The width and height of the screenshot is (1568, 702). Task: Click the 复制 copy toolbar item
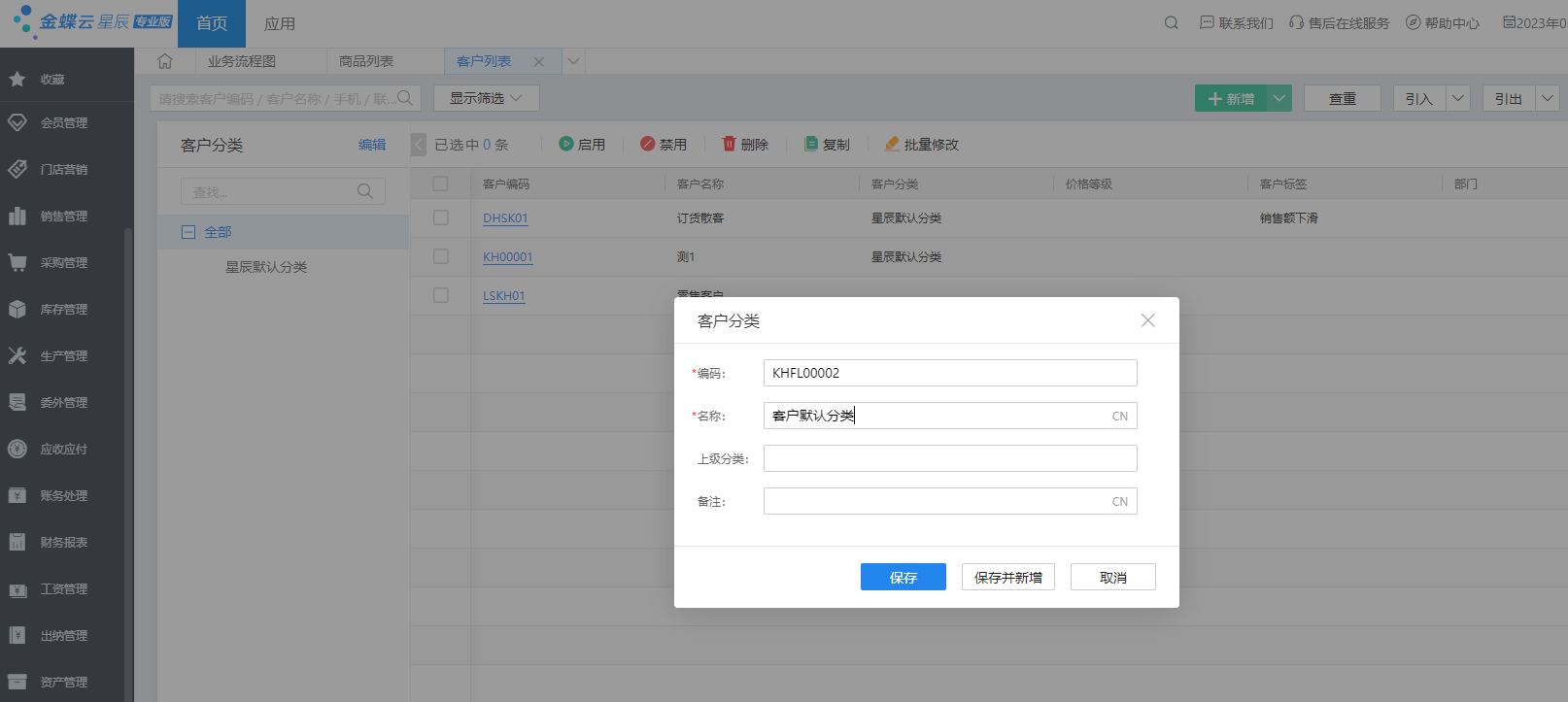click(827, 144)
